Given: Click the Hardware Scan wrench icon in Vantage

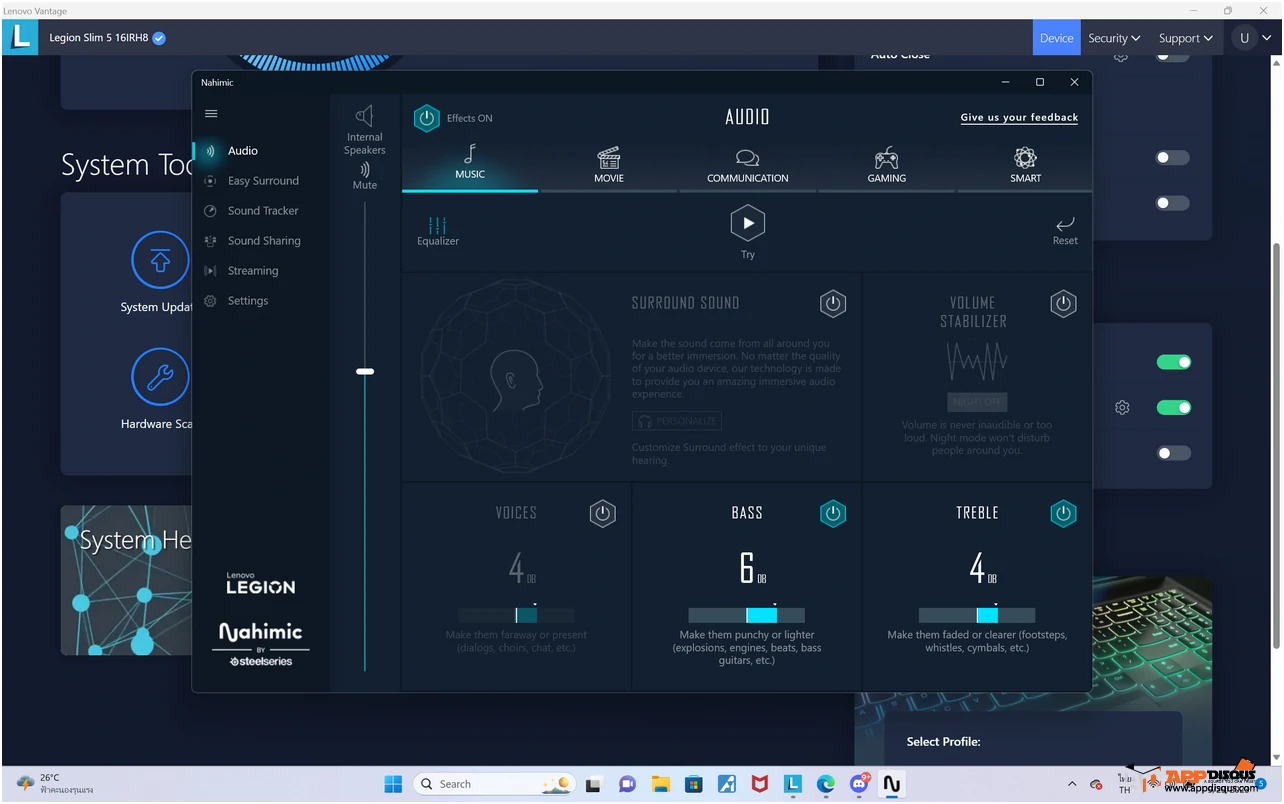Looking at the screenshot, I should click(x=160, y=376).
